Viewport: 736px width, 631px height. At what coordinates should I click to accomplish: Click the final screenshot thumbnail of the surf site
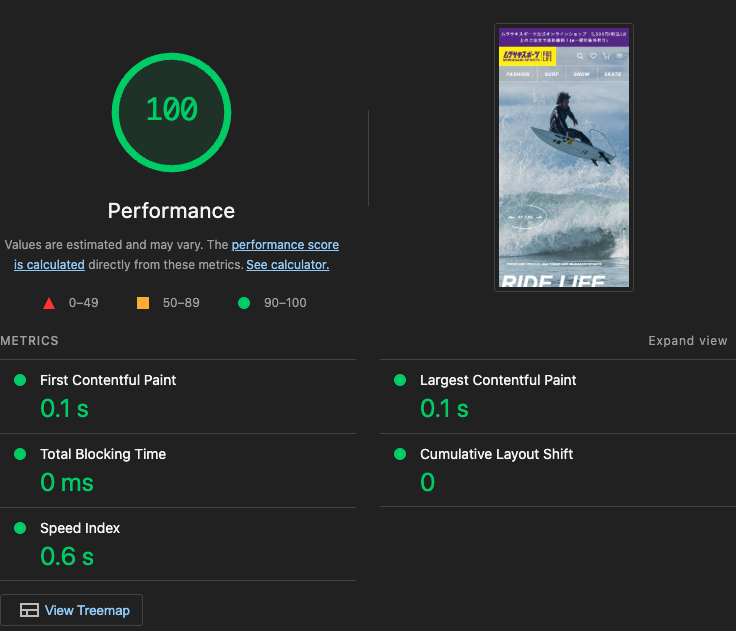pos(564,157)
